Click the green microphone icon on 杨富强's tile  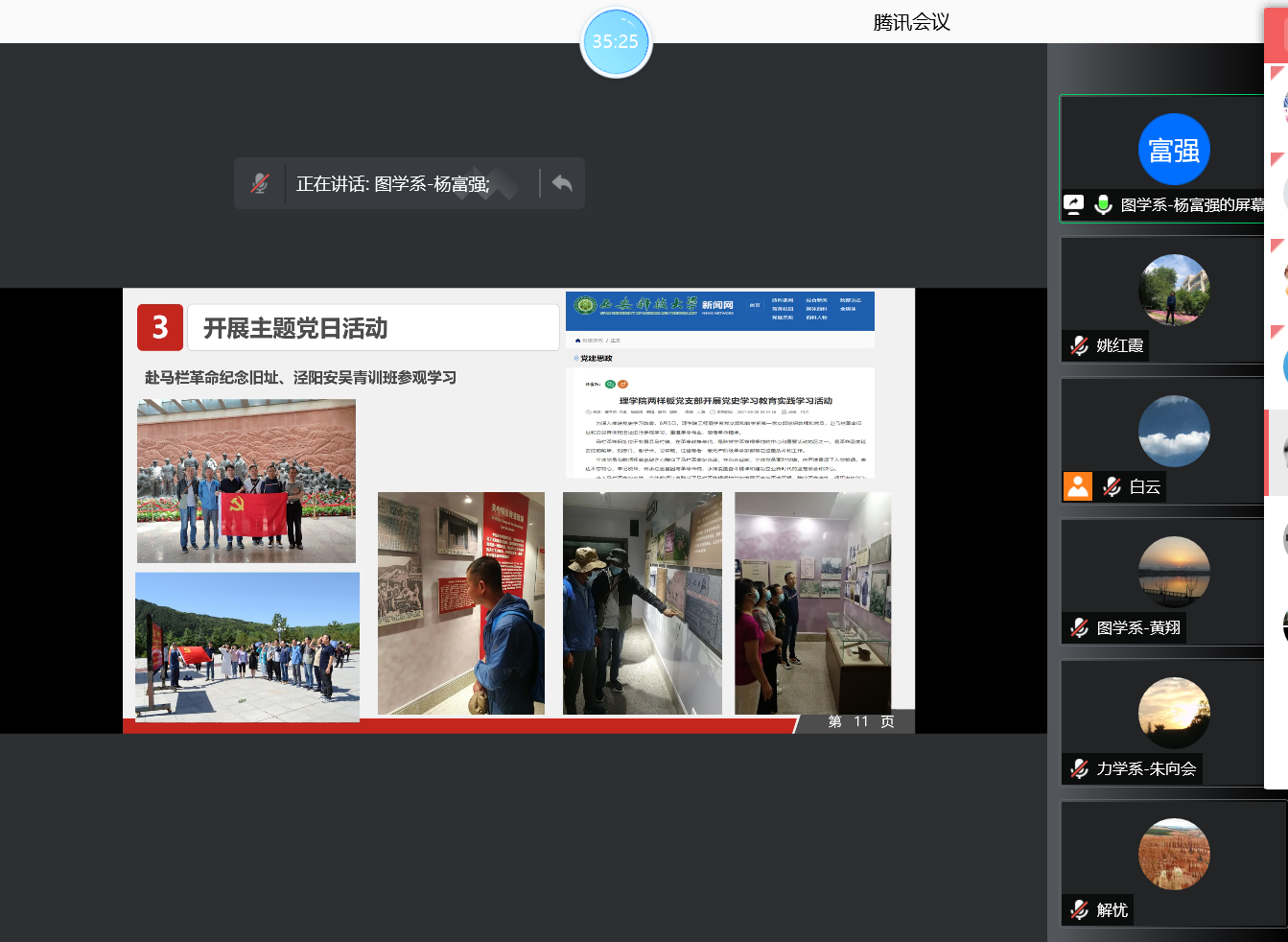click(x=1103, y=204)
